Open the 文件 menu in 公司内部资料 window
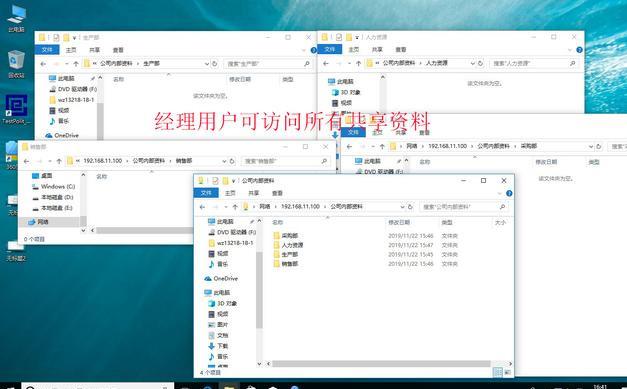 pos(206,193)
